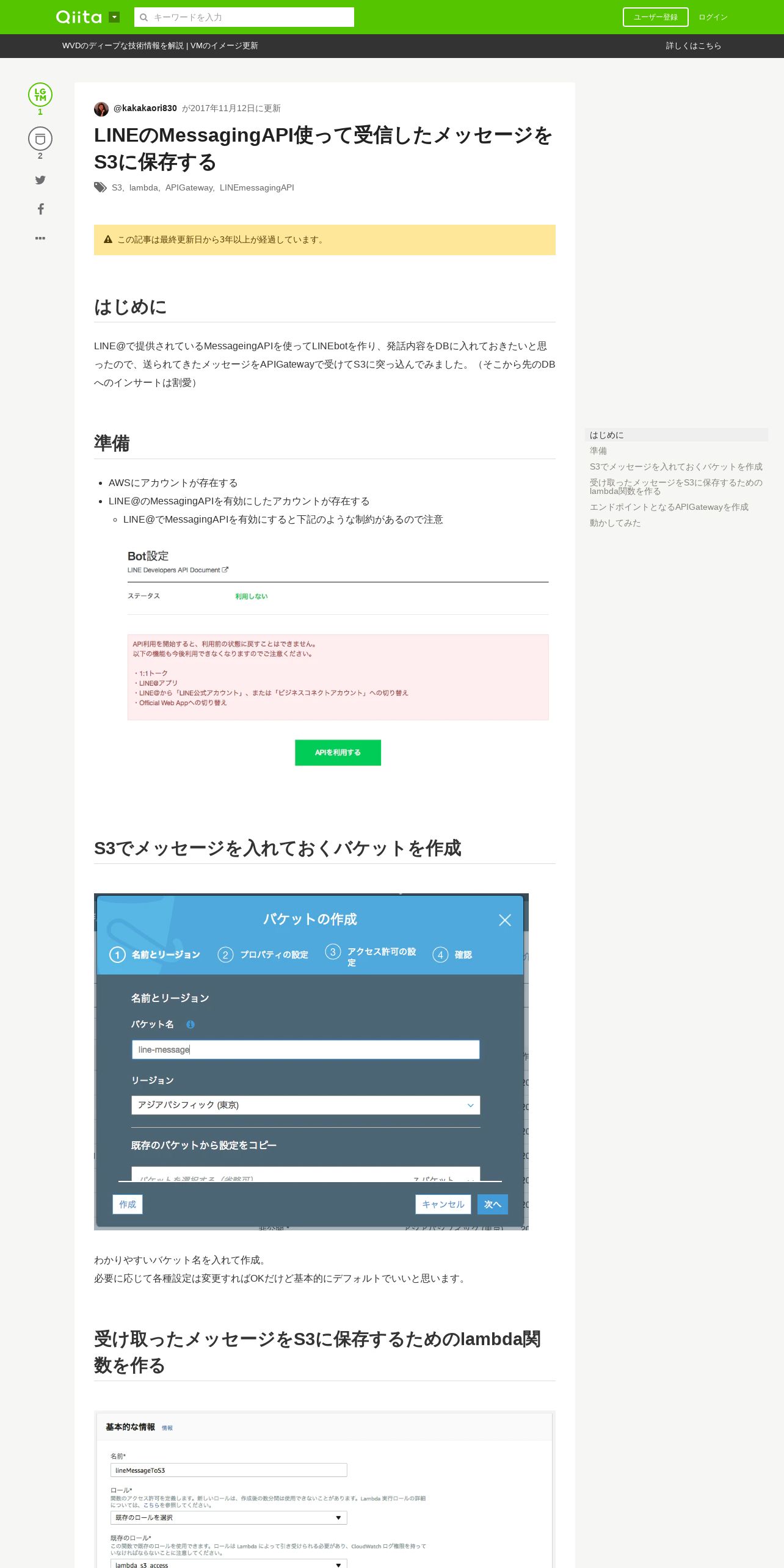The height and width of the screenshot is (1568, 784).
Task: Click the info icon next to バケット名
Action: (191, 1025)
